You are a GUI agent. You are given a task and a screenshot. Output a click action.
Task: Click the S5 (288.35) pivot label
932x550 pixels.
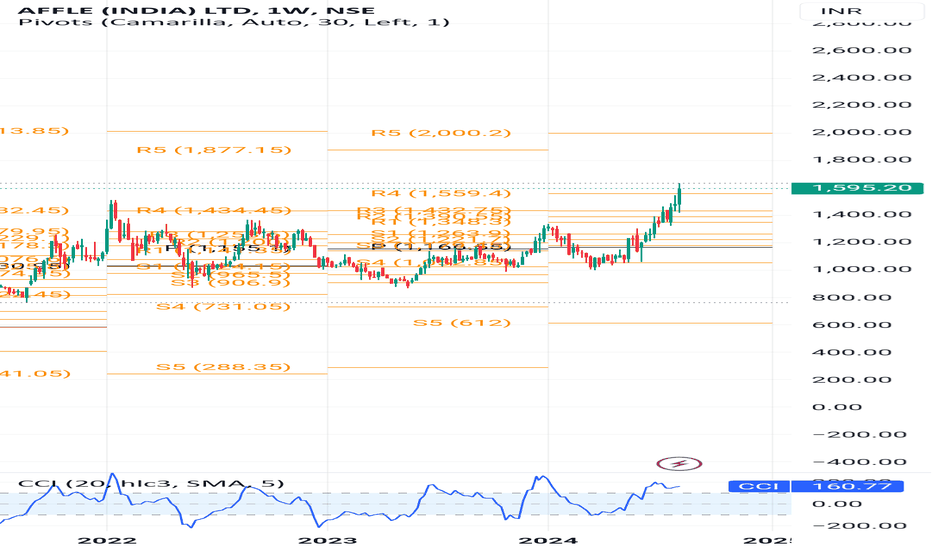223,367
